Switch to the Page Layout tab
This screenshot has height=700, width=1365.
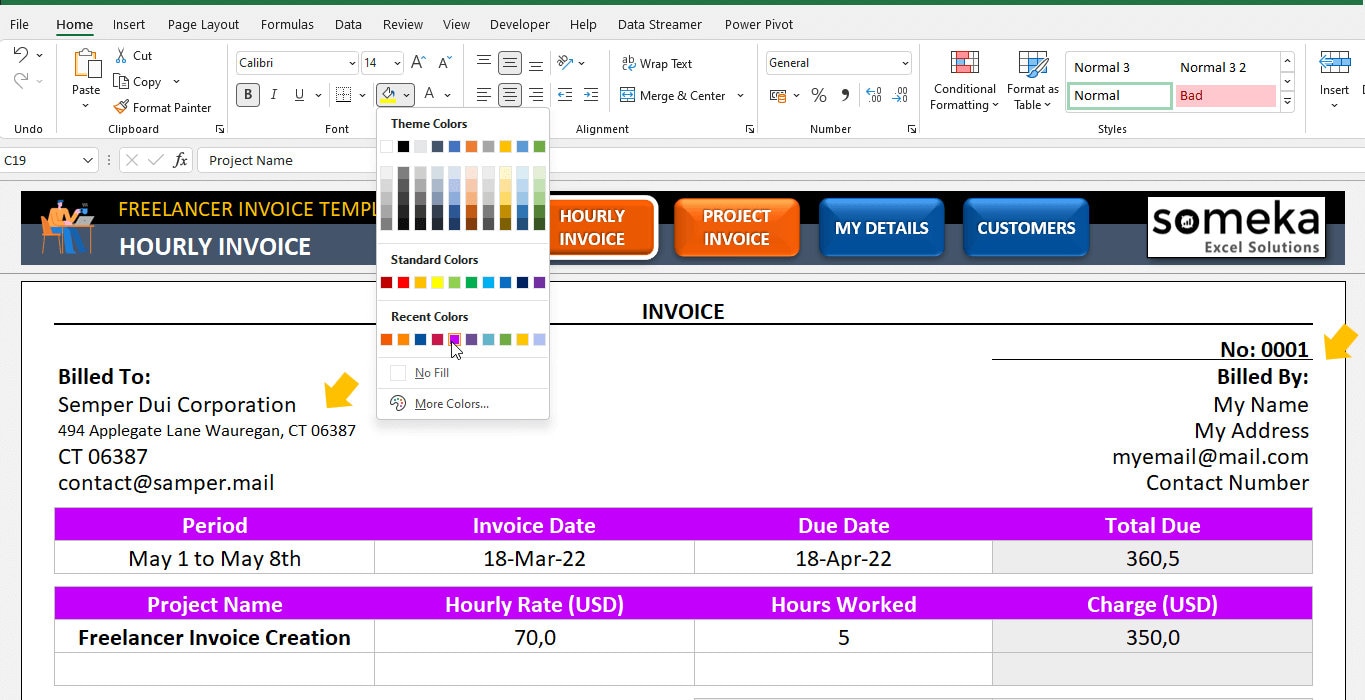click(203, 24)
